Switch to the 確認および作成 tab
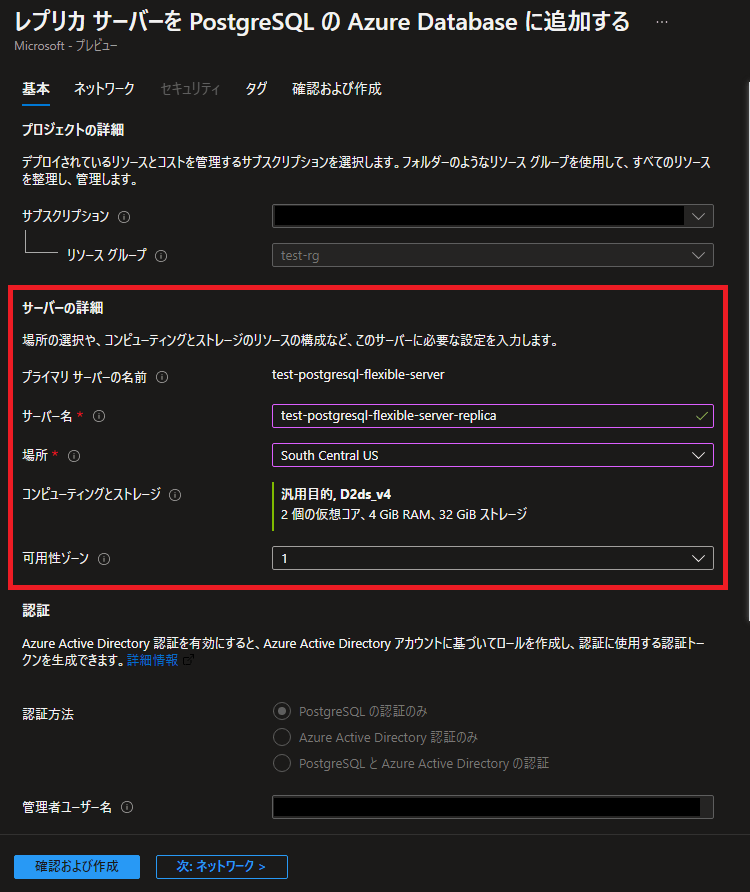 [x=337, y=89]
